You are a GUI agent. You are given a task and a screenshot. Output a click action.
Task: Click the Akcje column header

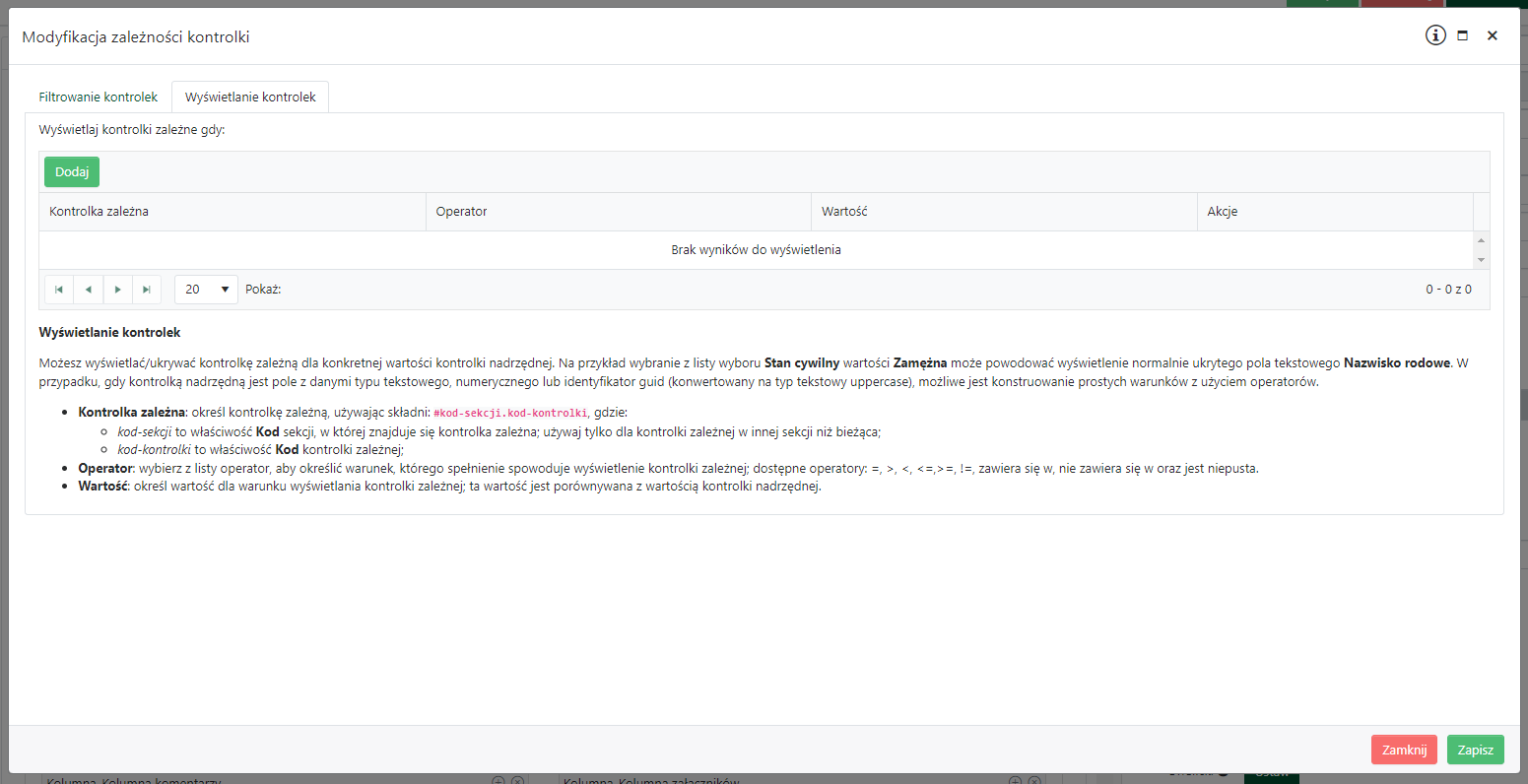(x=1222, y=212)
